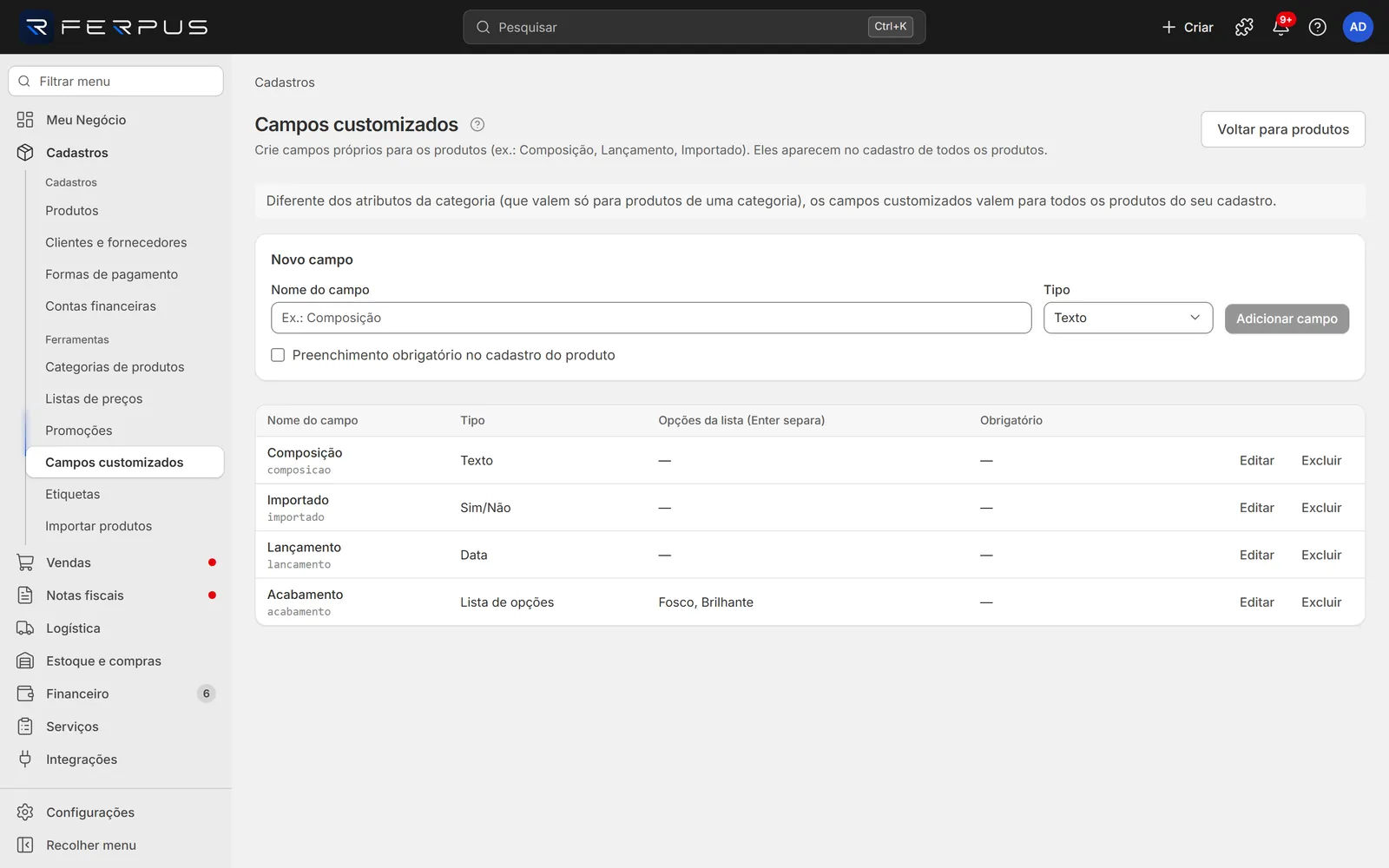This screenshot has width=1389, height=868.
Task: Open the notifications bell
Action: point(1280,27)
